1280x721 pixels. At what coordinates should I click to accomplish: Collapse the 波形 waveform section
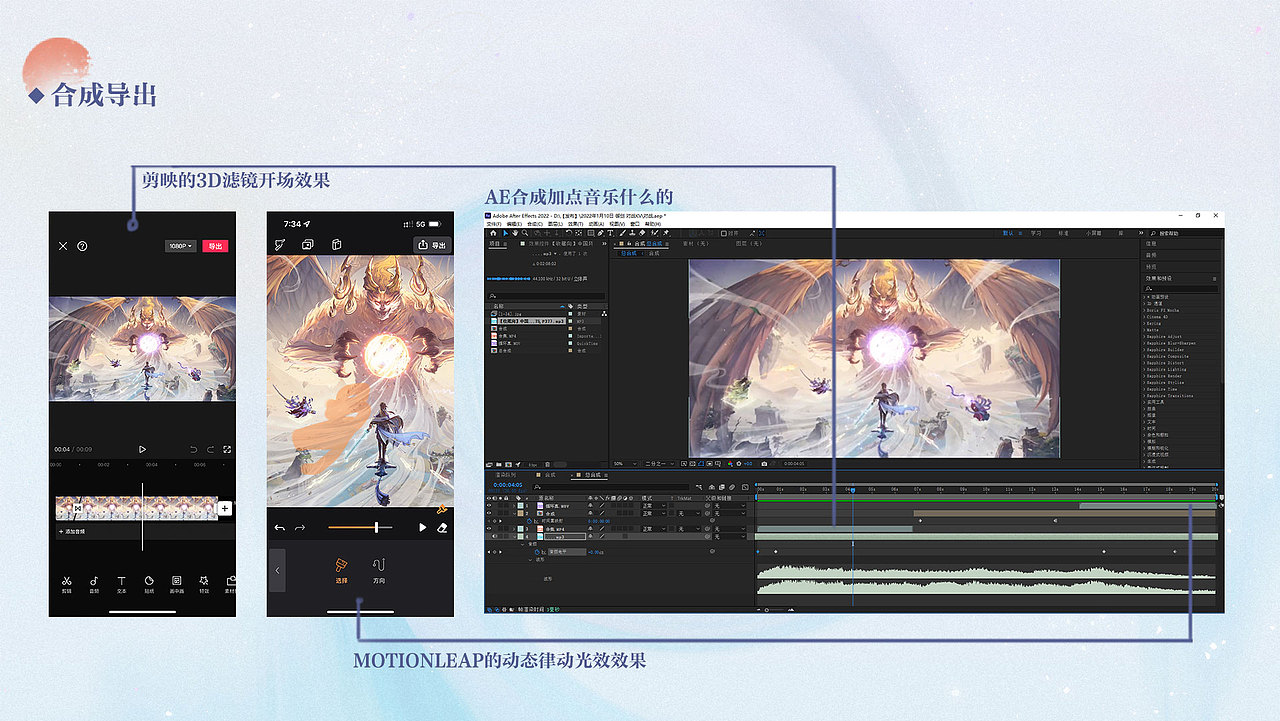pyautogui.click(x=530, y=560)
